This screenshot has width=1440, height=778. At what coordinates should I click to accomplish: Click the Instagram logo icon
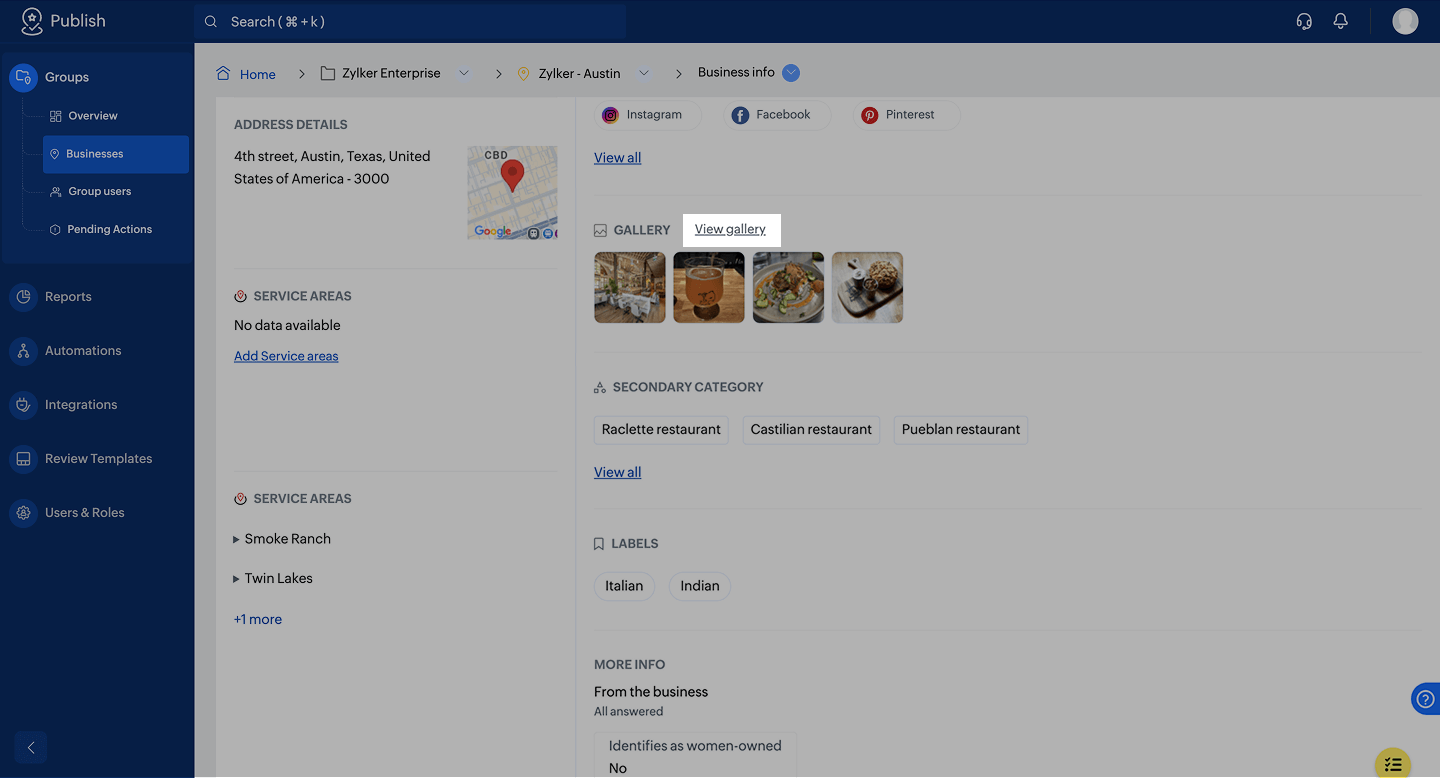tap(610, 115)
